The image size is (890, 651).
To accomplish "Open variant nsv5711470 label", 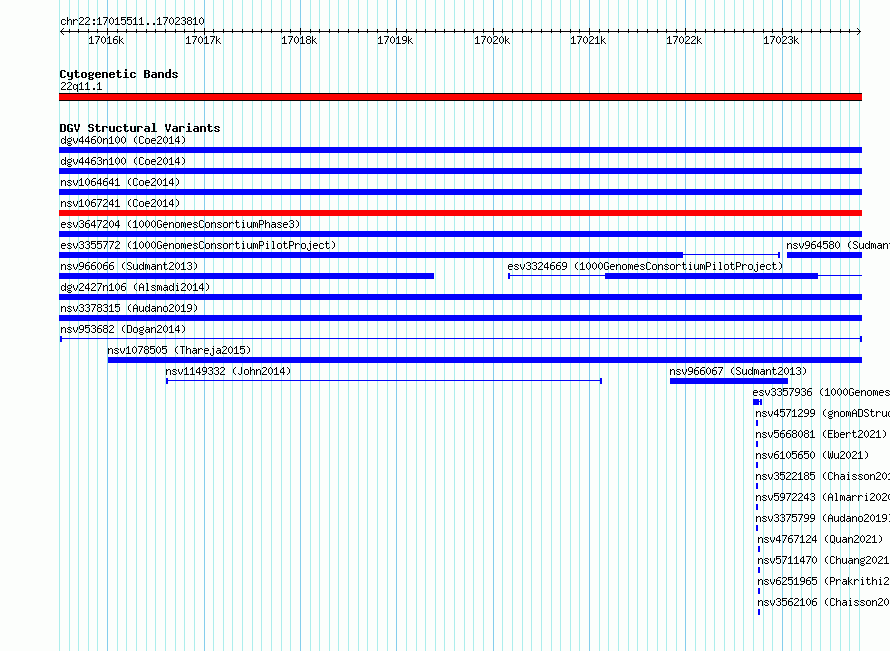I will point(824,560).
